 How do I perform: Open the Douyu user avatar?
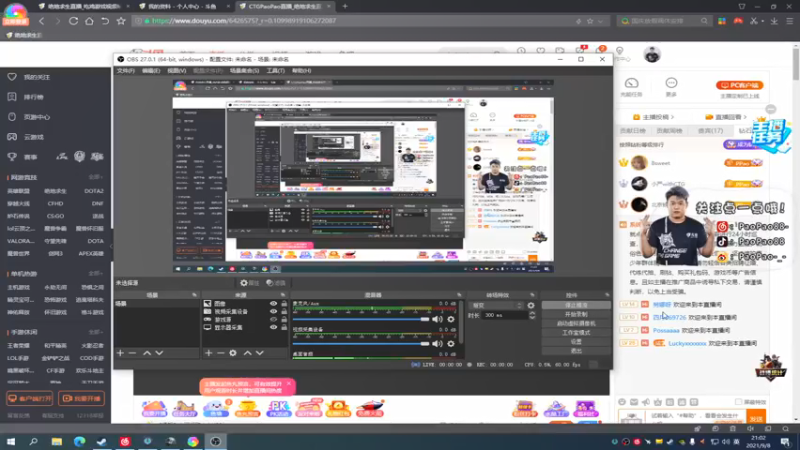pos(652,54)
